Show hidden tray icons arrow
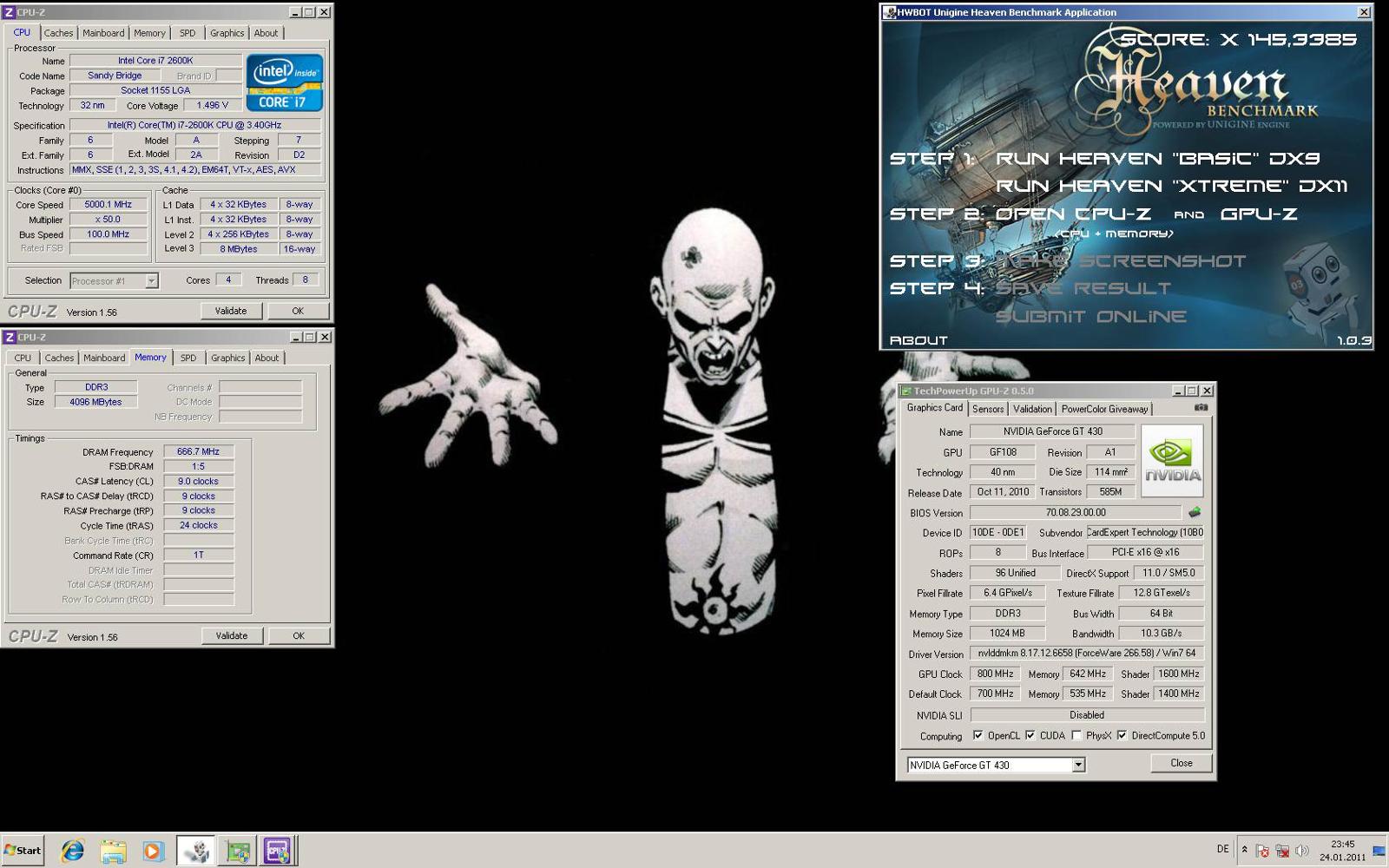This screenshot has height=868, width=1389. (x=1245, y=850)
